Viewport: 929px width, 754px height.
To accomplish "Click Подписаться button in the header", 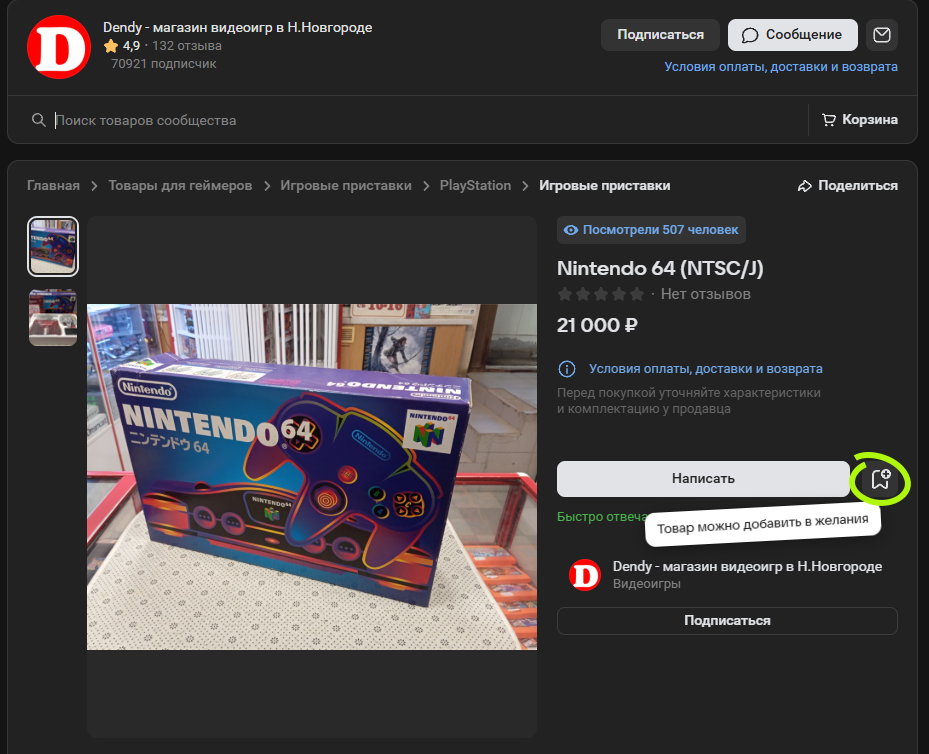I will 660,35.
